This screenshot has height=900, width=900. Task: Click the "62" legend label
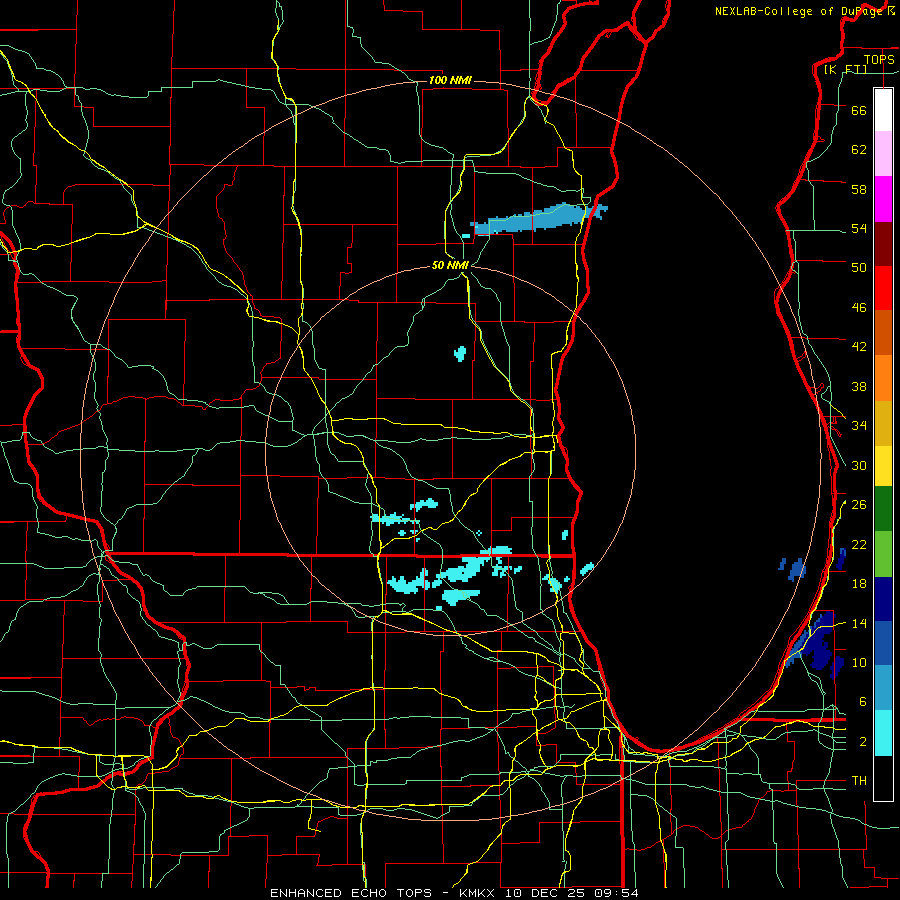[859, 149]
